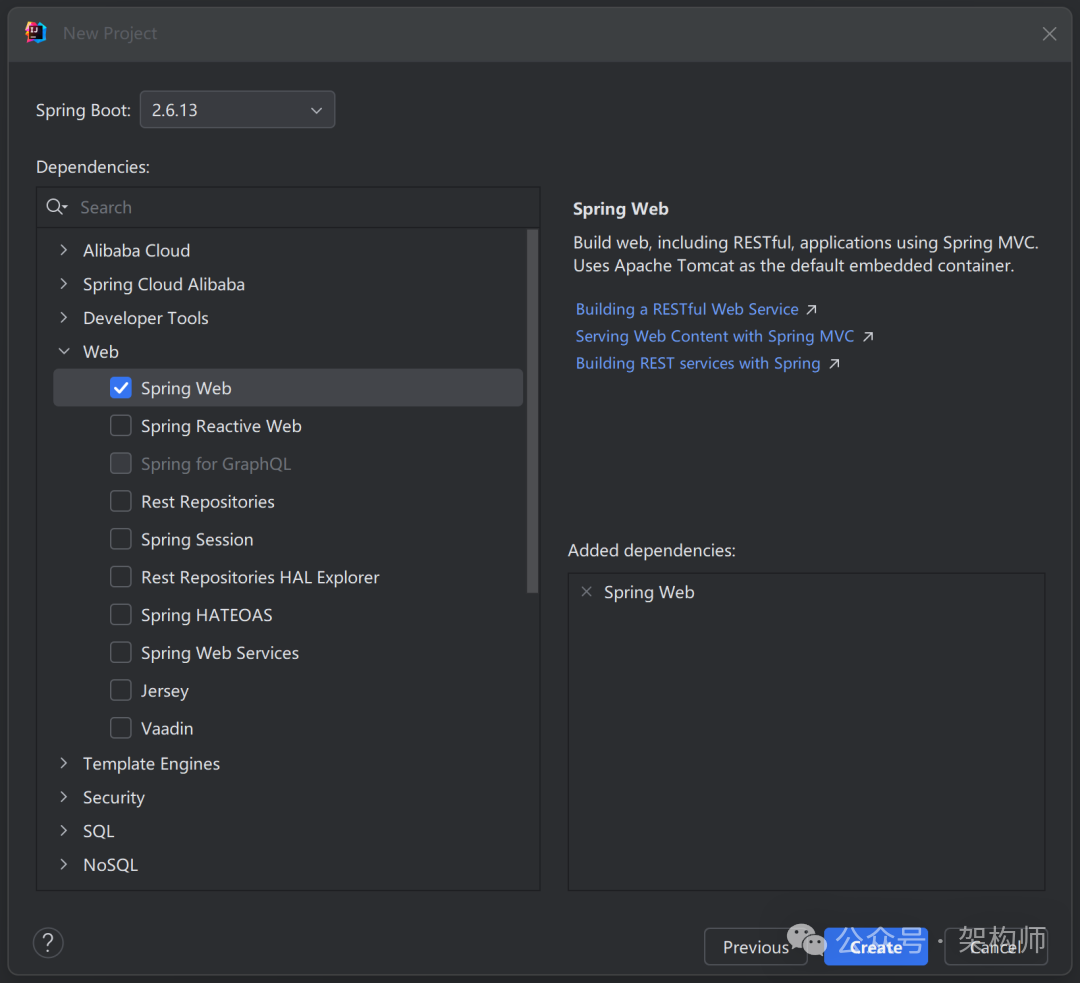Expand the Template Engines category

(64, 764)
